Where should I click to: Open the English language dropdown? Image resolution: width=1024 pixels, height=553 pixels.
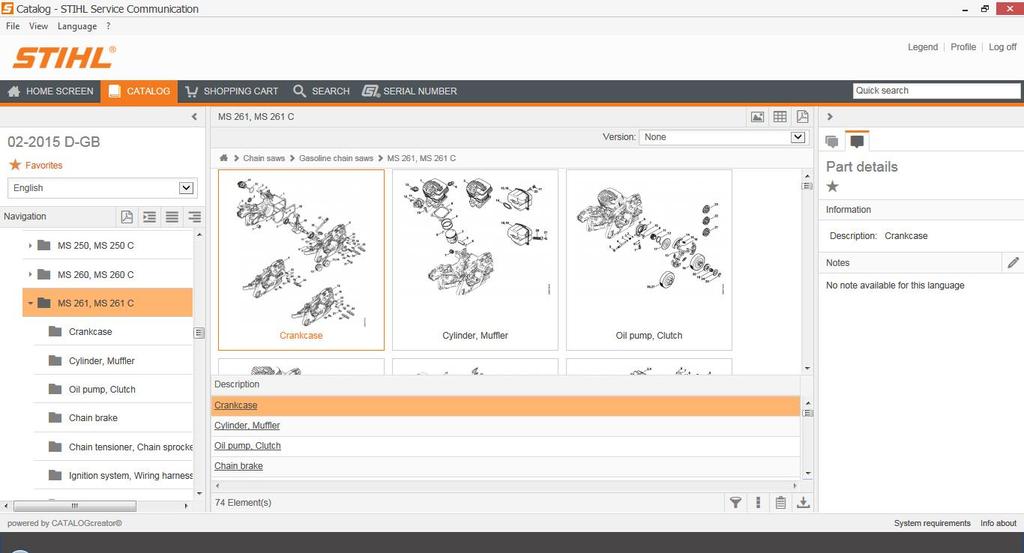point(102,188)
